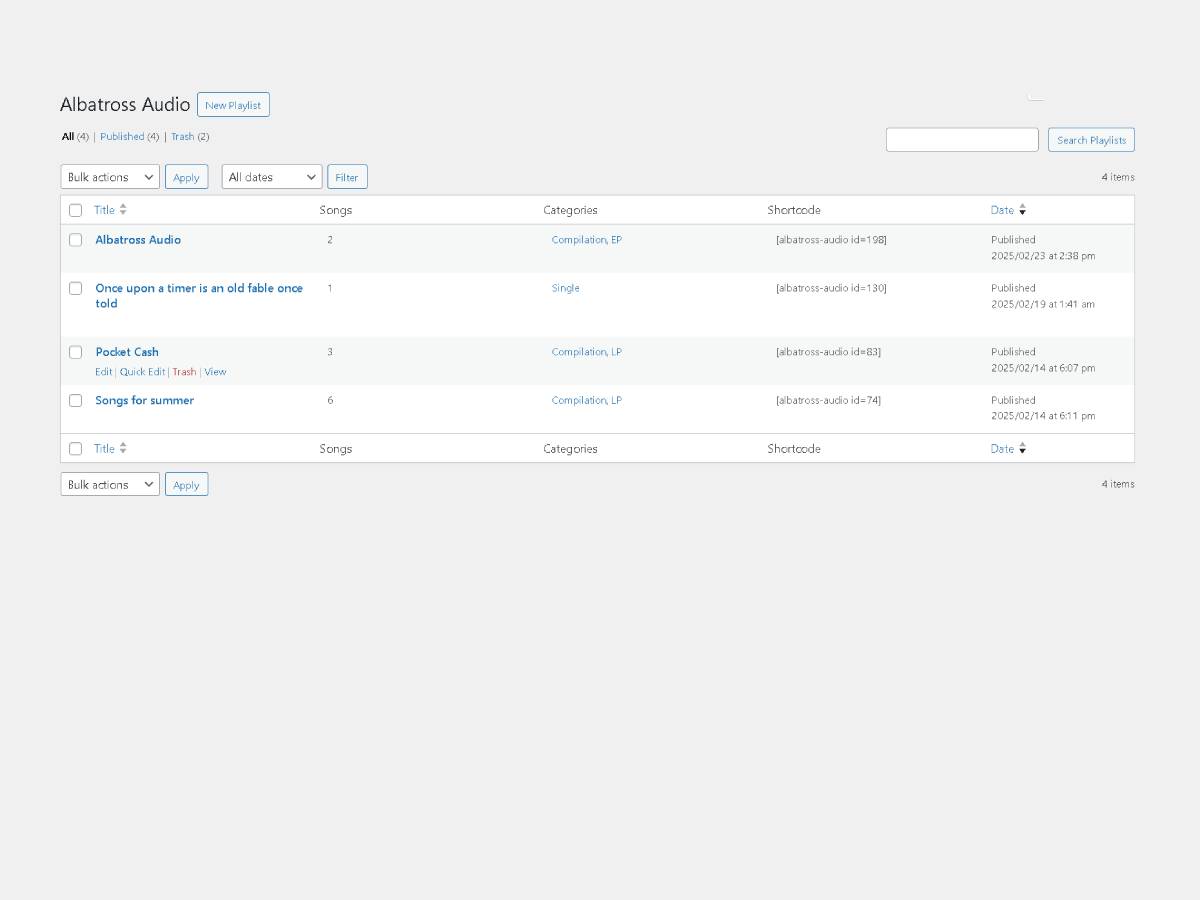The width and height of the screenshot is (1200, 900).
Task: Click the shortcode [albatross-audio id=83]
Action: point(828,352)
